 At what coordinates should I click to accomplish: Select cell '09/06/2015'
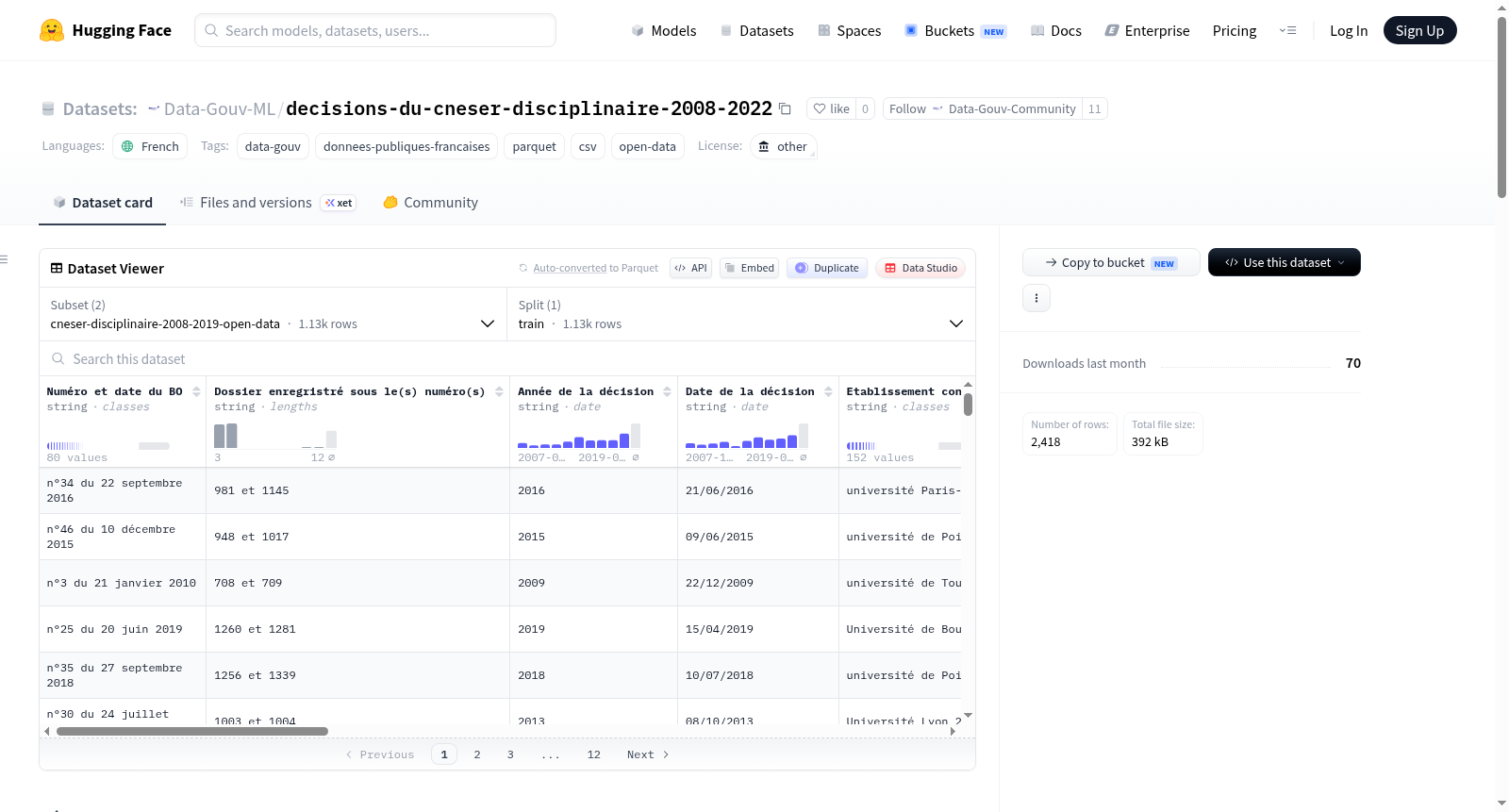point(758,537)
